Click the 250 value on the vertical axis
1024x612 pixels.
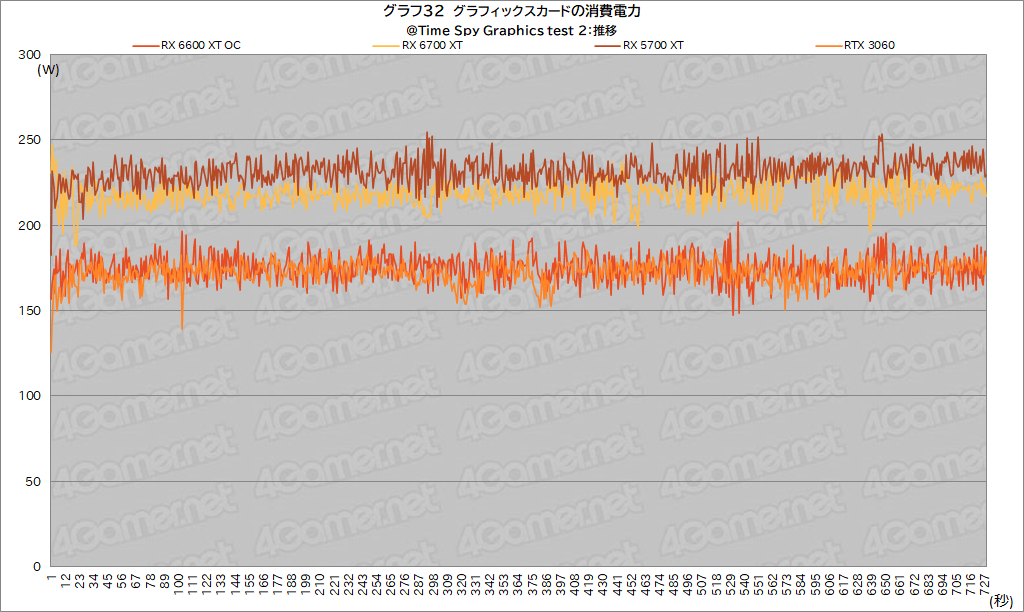[x=29, y=140]
